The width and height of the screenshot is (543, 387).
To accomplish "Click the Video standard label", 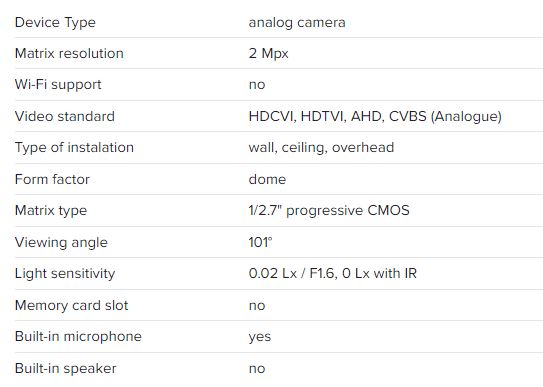I will click(65, 116).
